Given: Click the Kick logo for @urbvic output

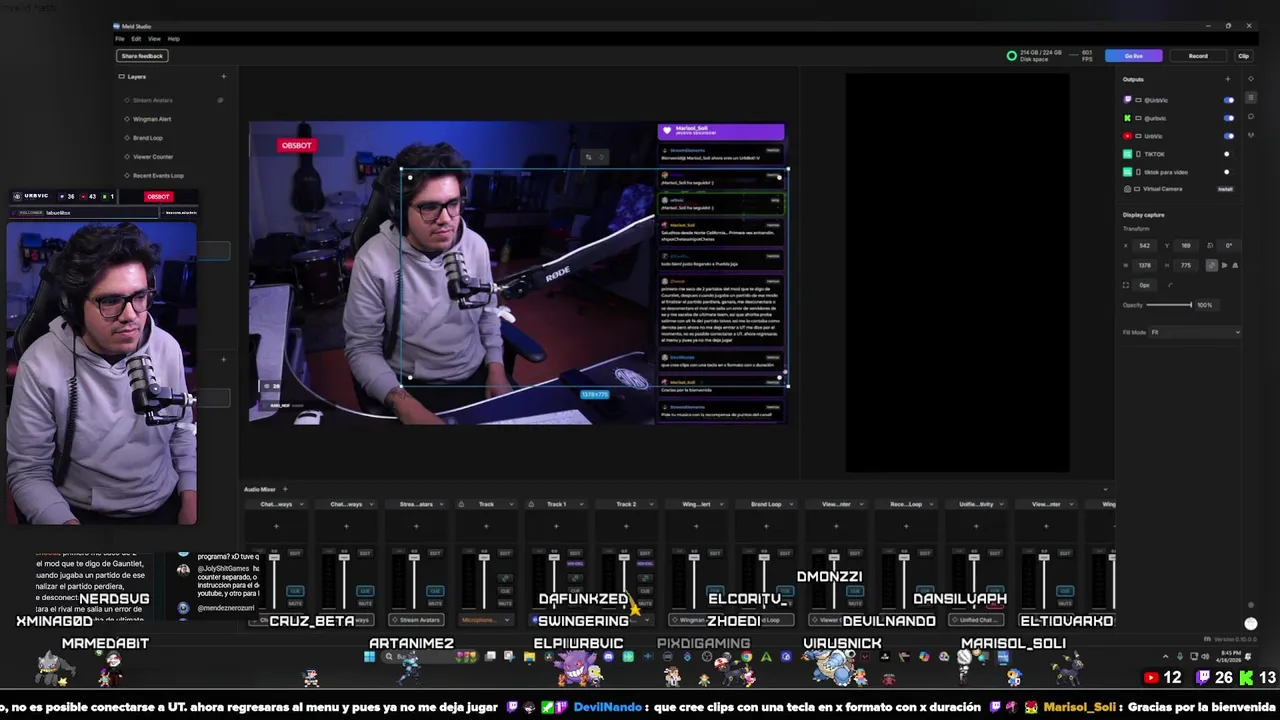Looking at the screenshot, I should tap(1128, 118).
